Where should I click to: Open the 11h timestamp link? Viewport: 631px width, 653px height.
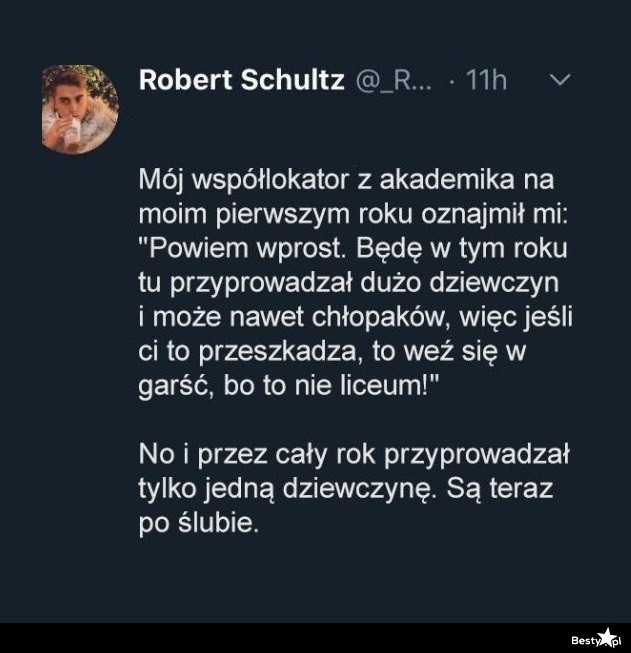[x=486, y=80]
